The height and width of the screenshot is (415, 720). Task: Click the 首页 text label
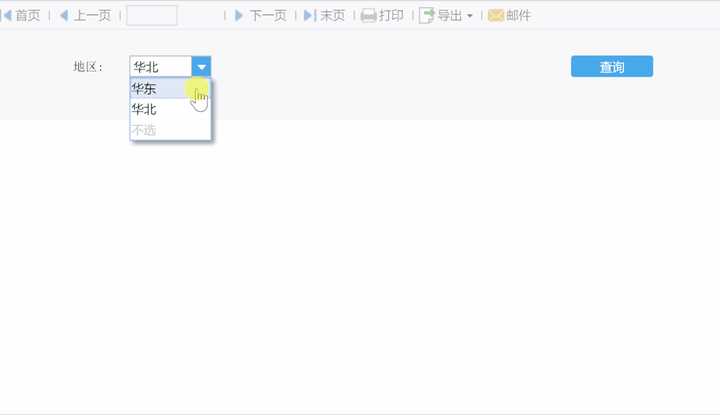[x=28, y=15]
